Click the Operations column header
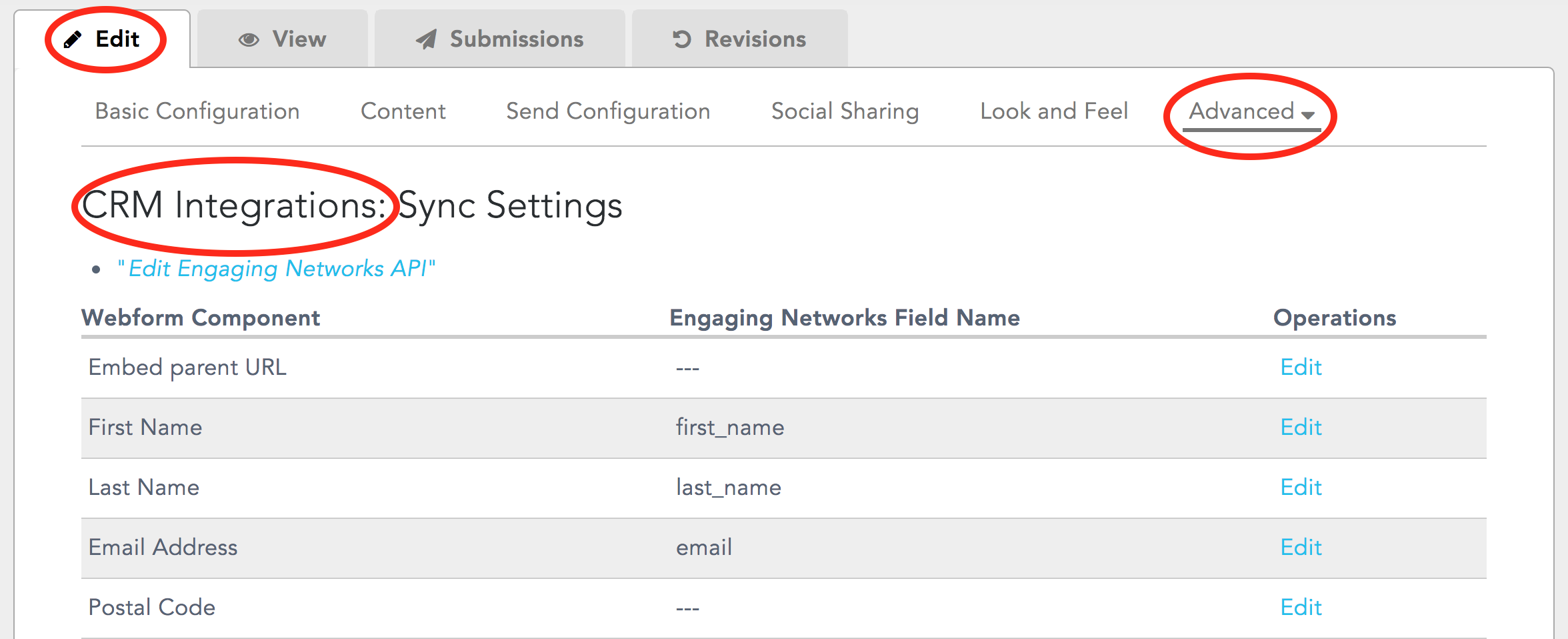This screenshot has width=1568, height=639. (x=1335, y=317)
